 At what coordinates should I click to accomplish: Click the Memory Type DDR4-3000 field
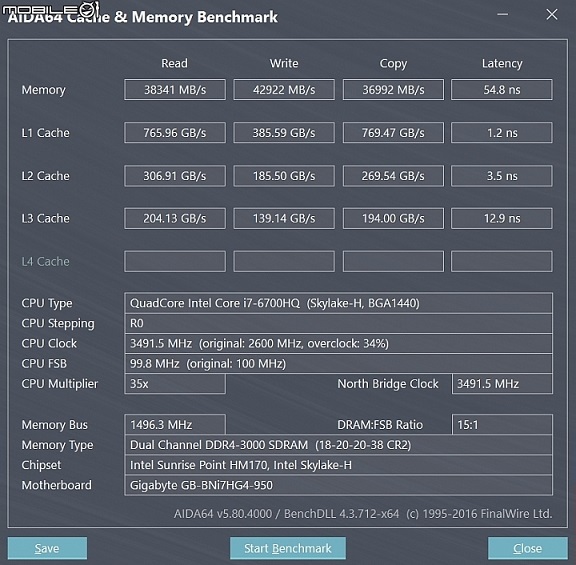338,445
